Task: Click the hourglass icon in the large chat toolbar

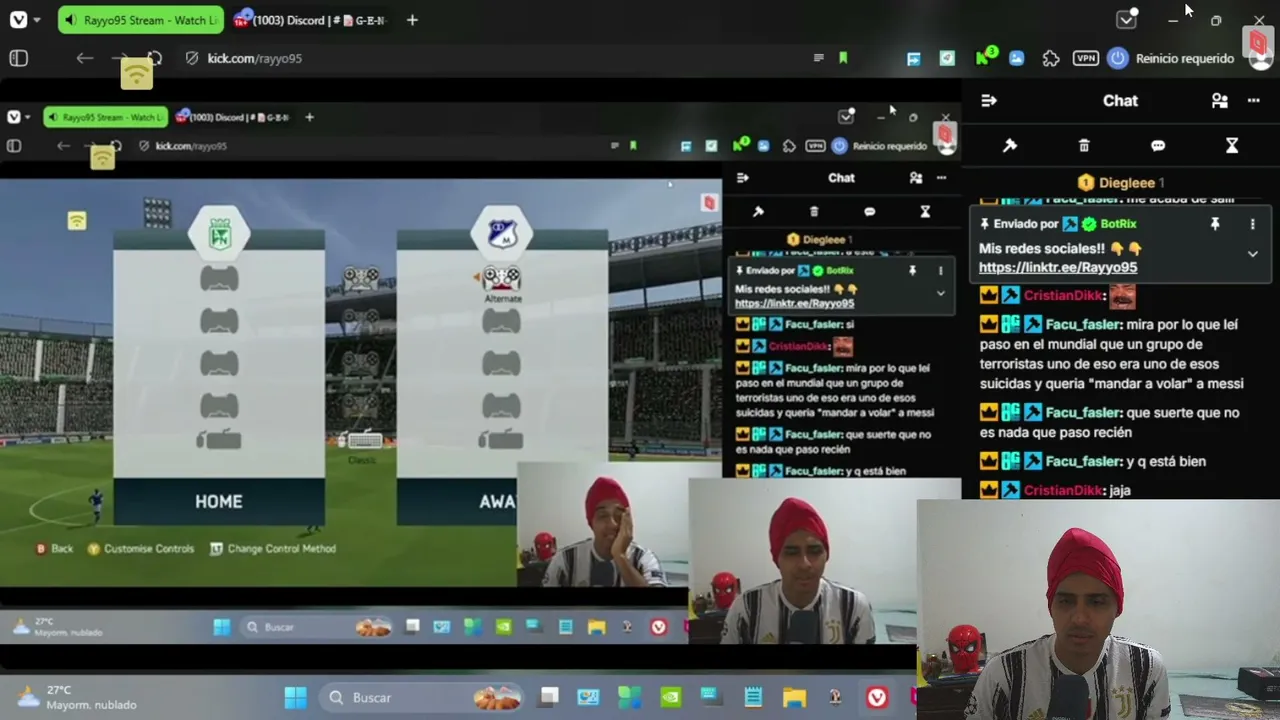Action: click(1232, 145)
